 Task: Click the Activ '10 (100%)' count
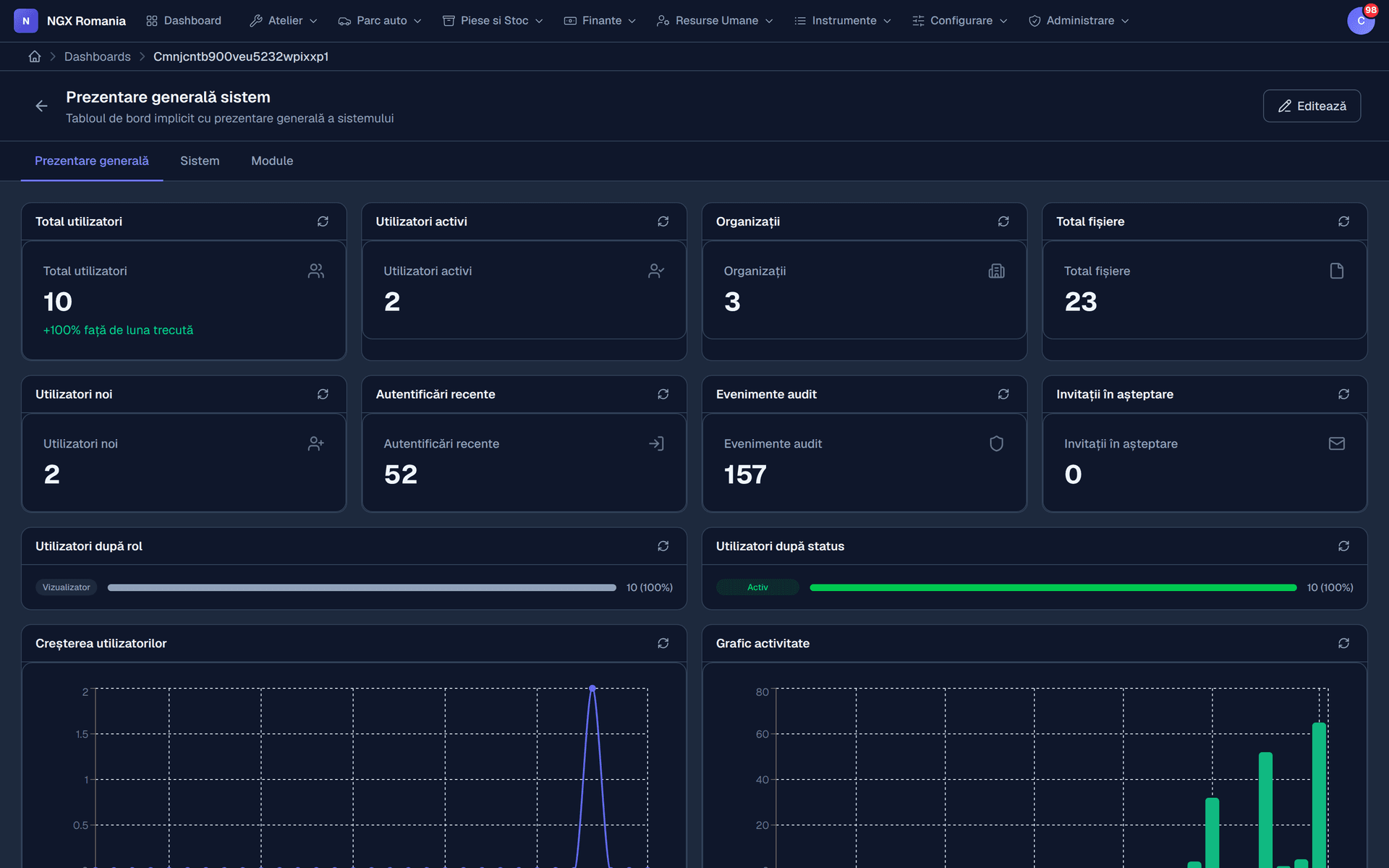click(1330, 587)
